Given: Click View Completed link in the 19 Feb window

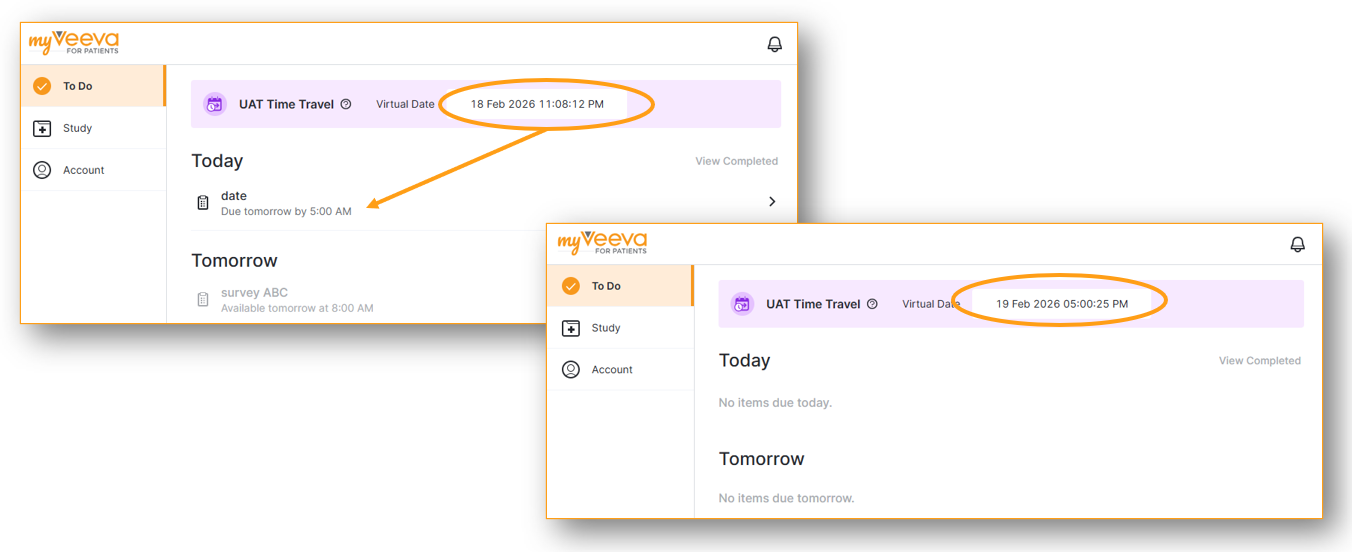Looking at the screenshot, I should (x=1259, y=361).
